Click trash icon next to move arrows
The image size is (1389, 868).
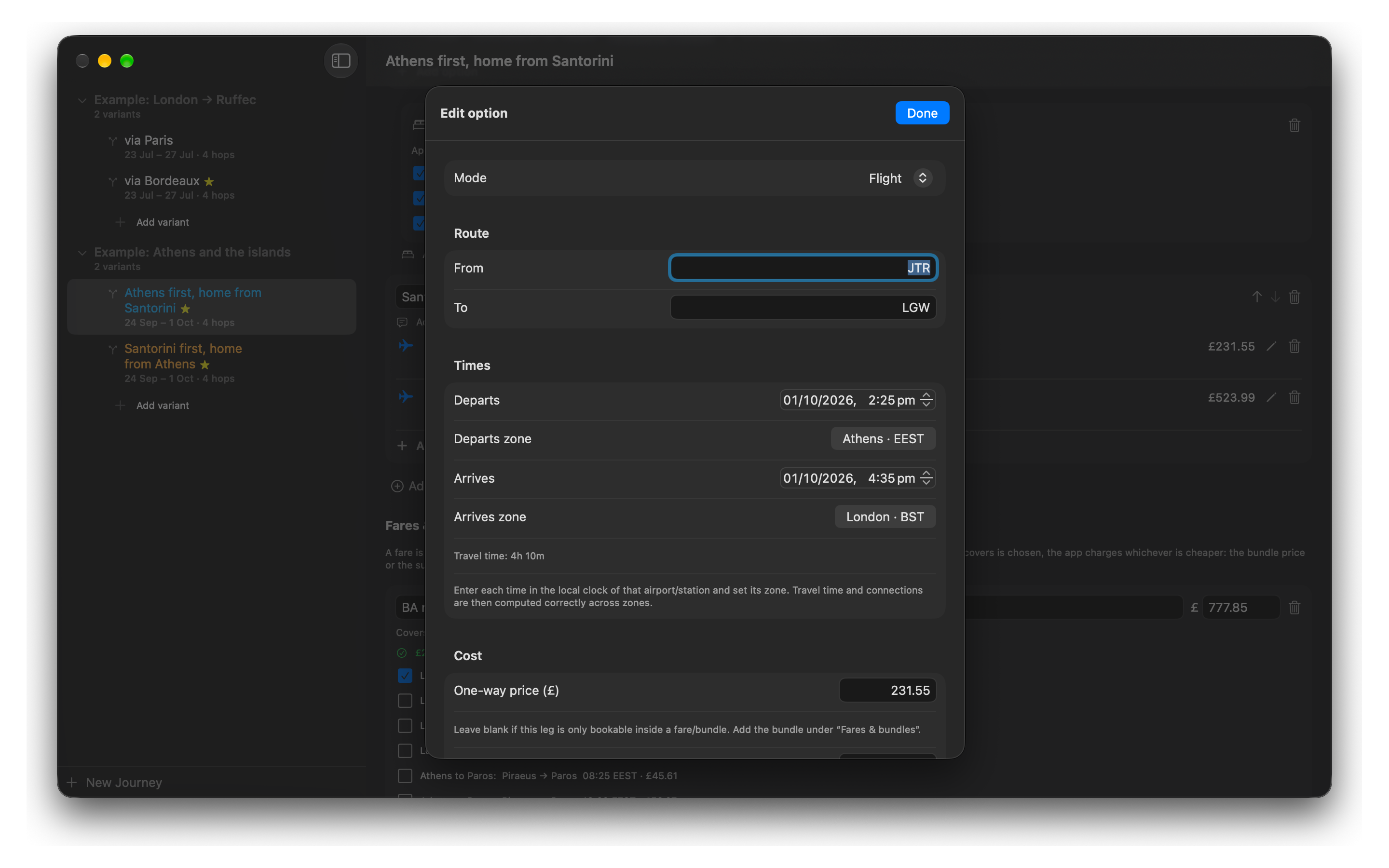(1294, 297)
